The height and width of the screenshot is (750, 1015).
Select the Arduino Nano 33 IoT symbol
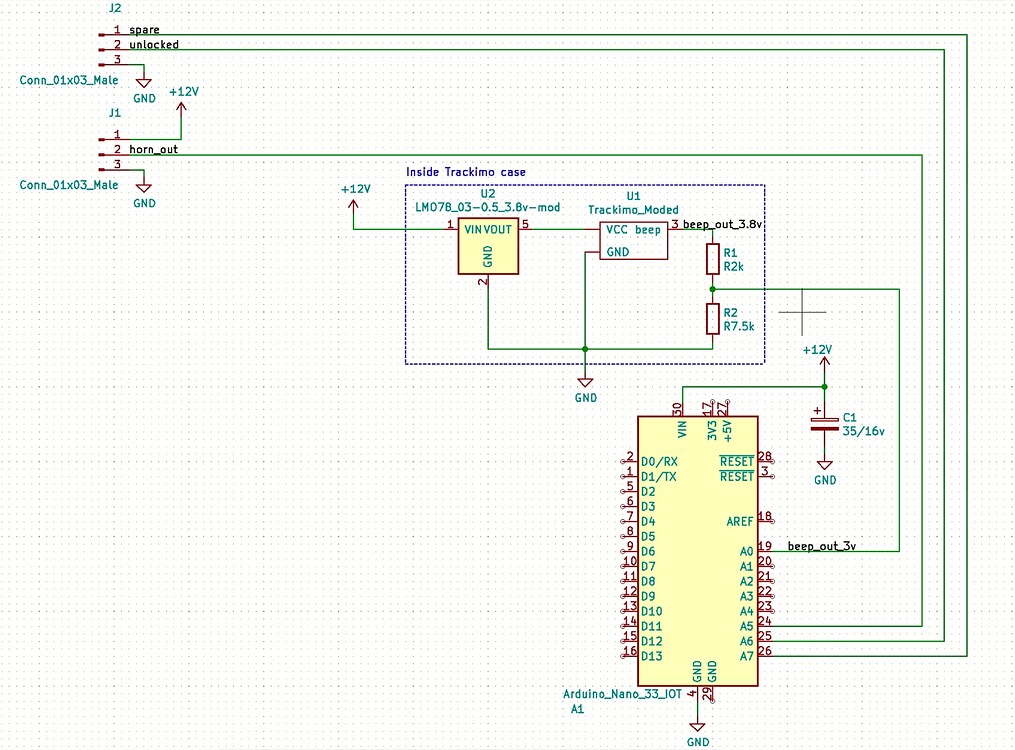coord(697,550)
